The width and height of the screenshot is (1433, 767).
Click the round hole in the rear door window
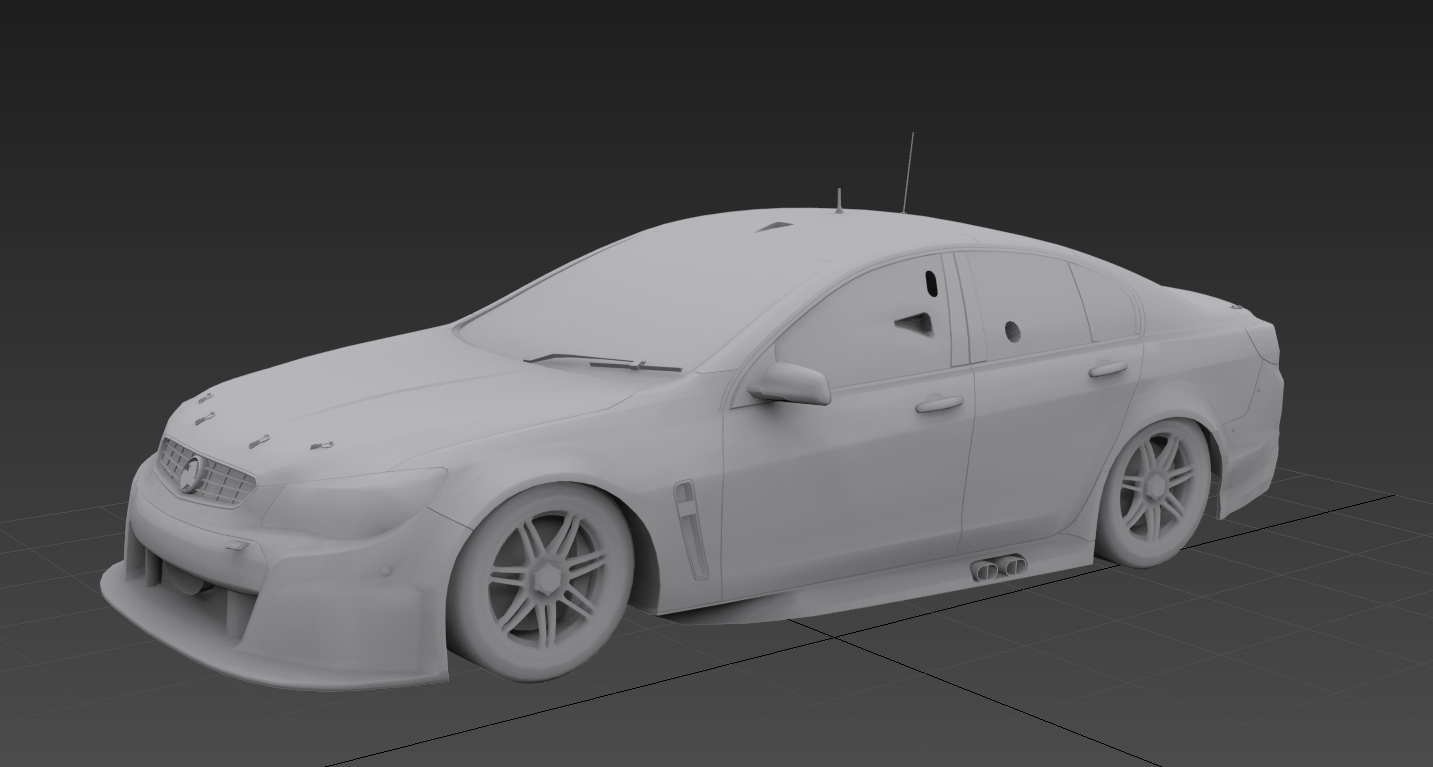1012,331
